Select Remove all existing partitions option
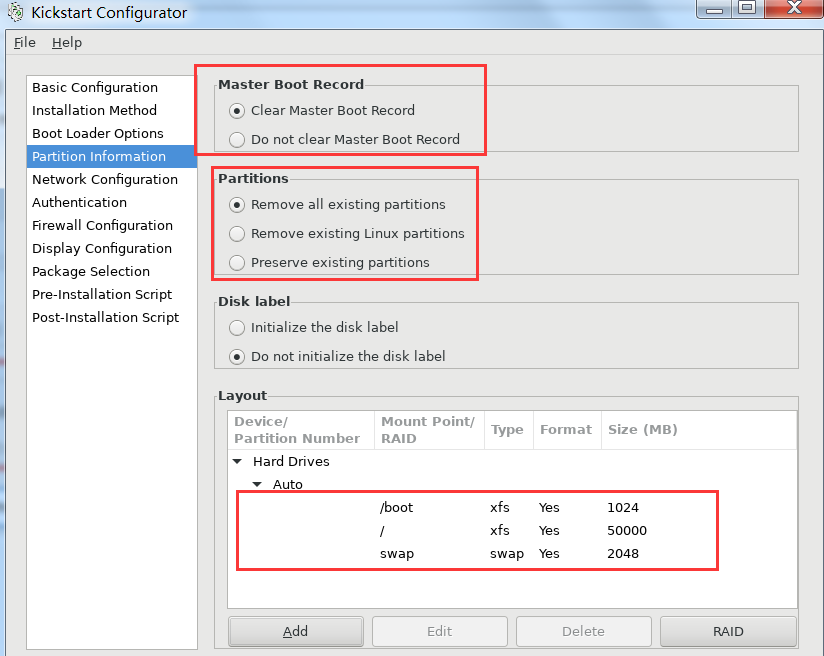Screen dimensions: 824x656 click(x=237, y=205)
